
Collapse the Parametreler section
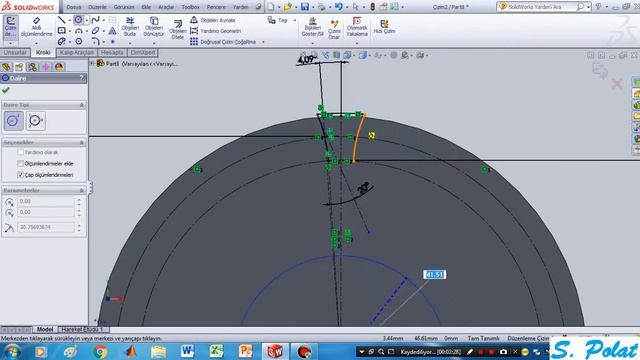(x=82, y=191)
